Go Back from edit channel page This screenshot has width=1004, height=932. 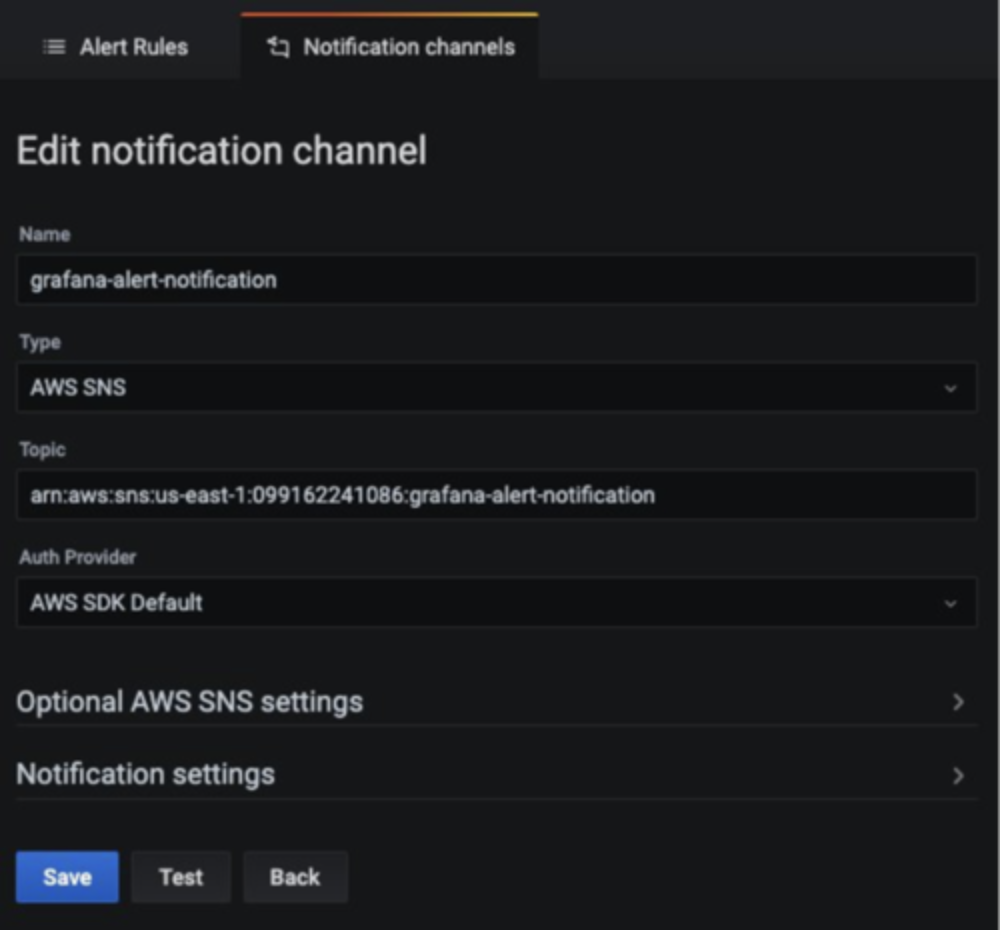[295, 877]
